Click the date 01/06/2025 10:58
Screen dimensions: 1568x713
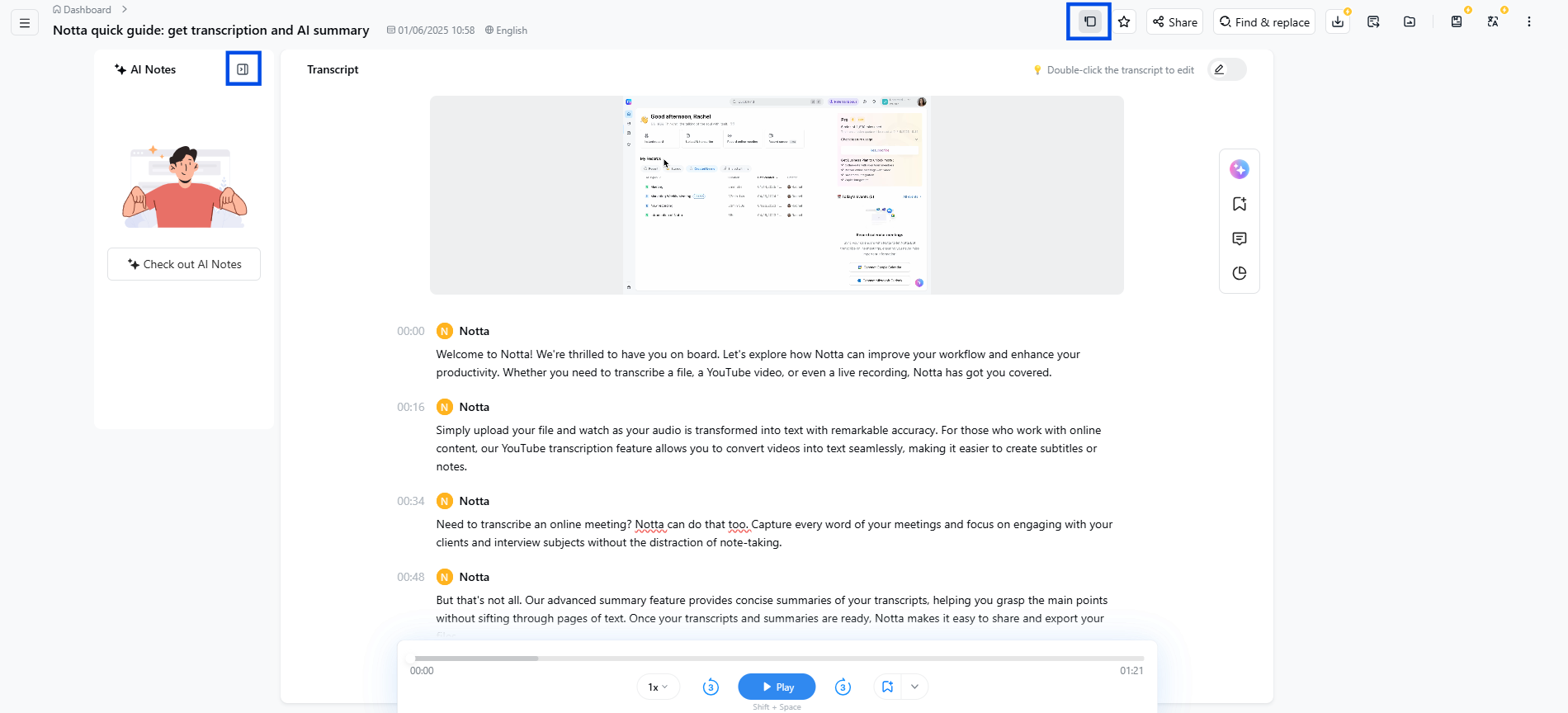pos(431,31)
